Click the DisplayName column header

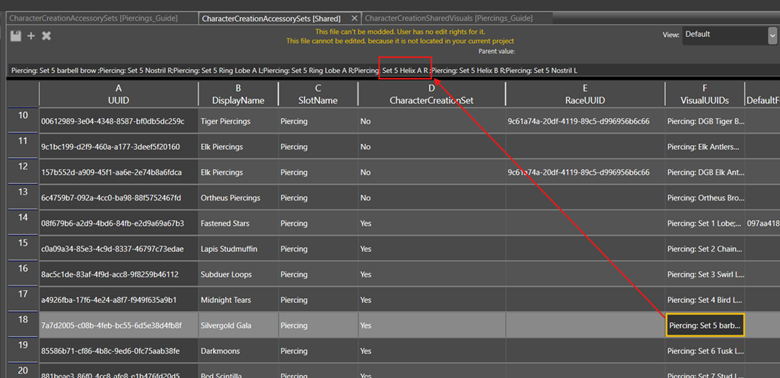[238, 94]
